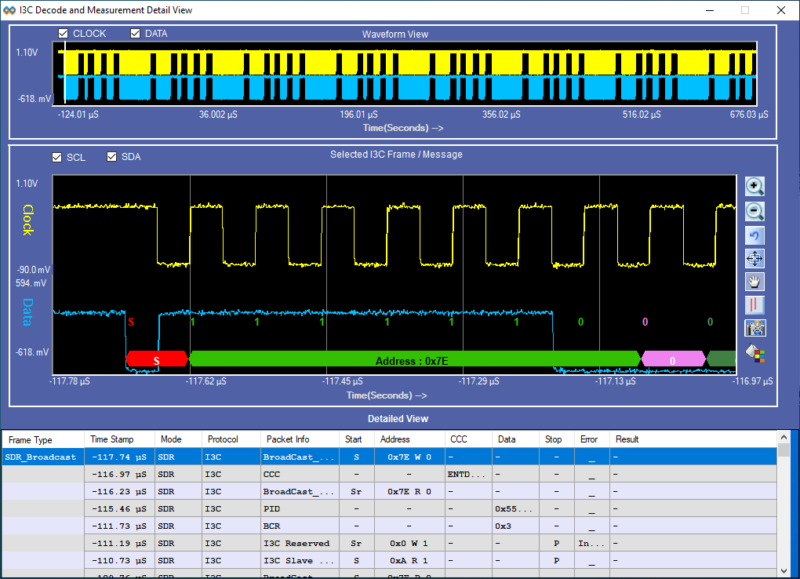Toggle the CLOCK waveform checkbox
Viewport: 800px width, 579px height.
[63, 33]
